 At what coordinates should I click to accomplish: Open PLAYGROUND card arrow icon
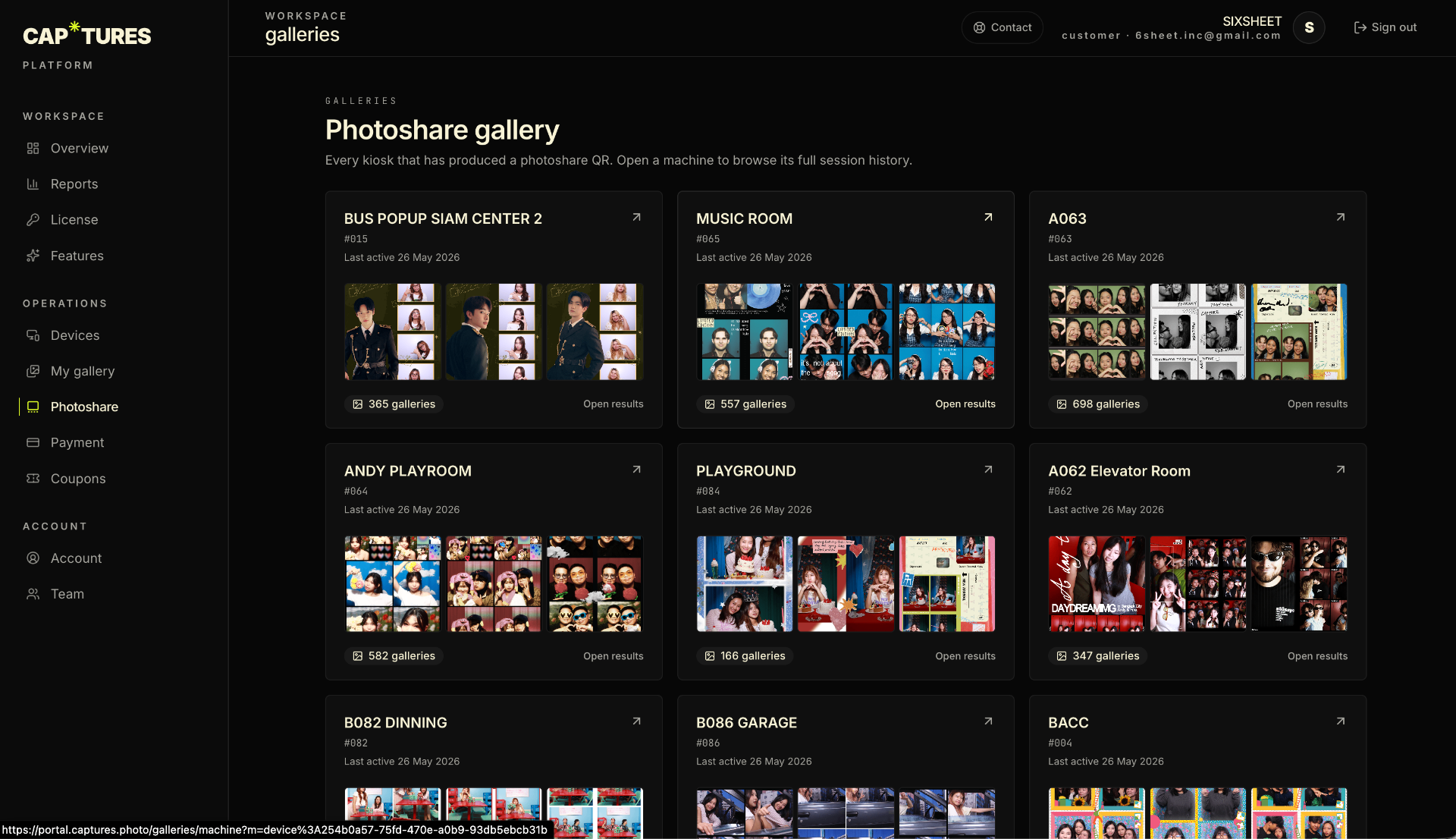988,470
